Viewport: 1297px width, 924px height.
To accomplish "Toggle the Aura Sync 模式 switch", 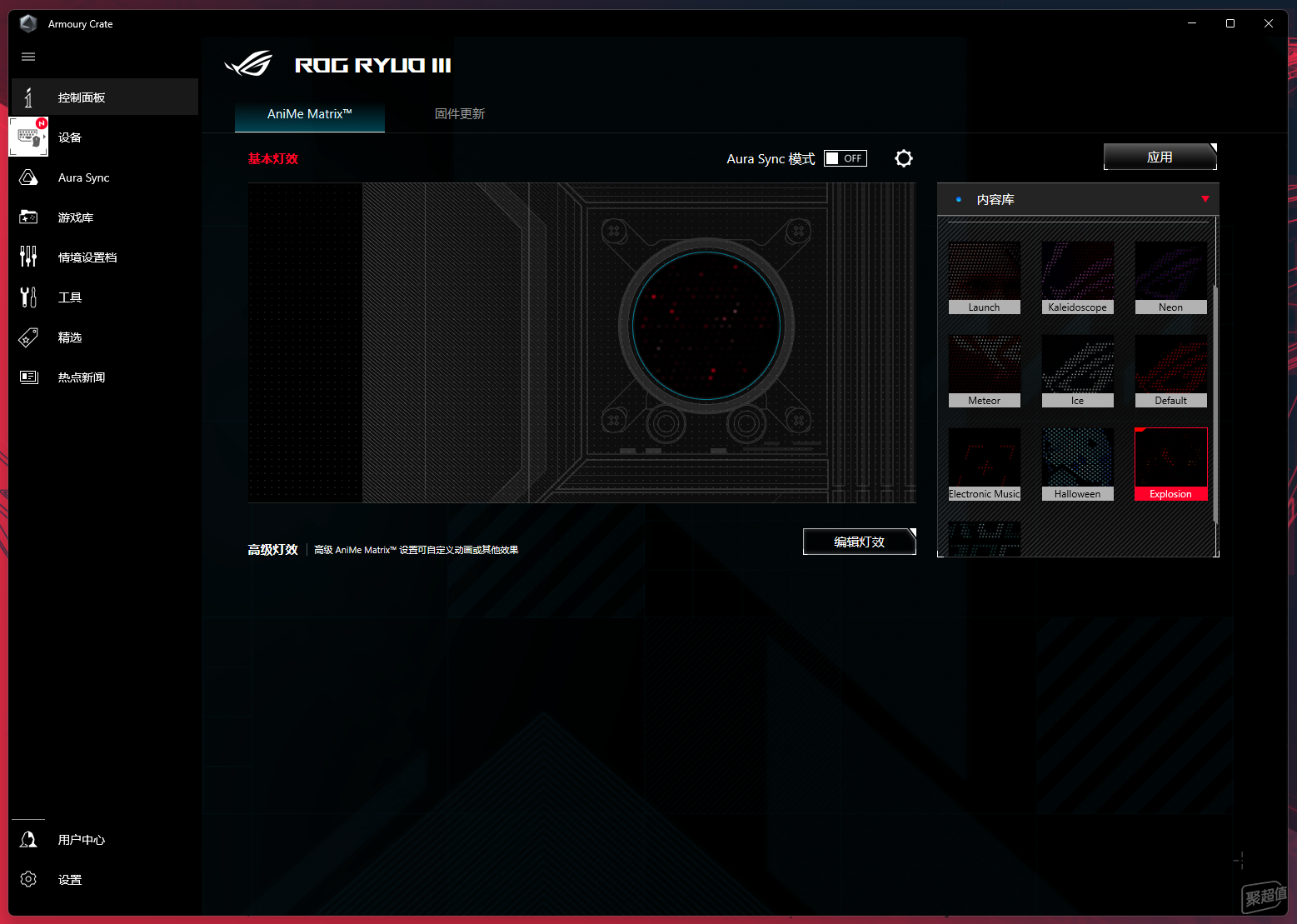I will (x=846, y=158).
